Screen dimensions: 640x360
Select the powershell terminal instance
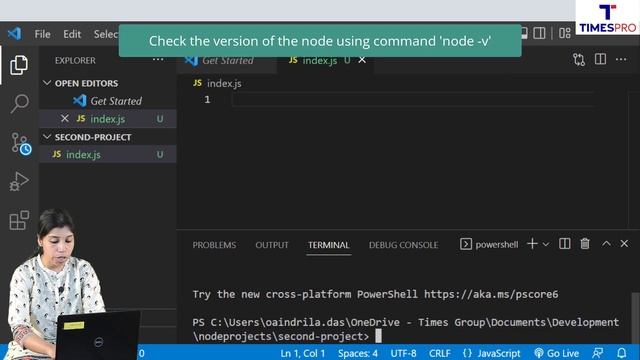(489, 244)
